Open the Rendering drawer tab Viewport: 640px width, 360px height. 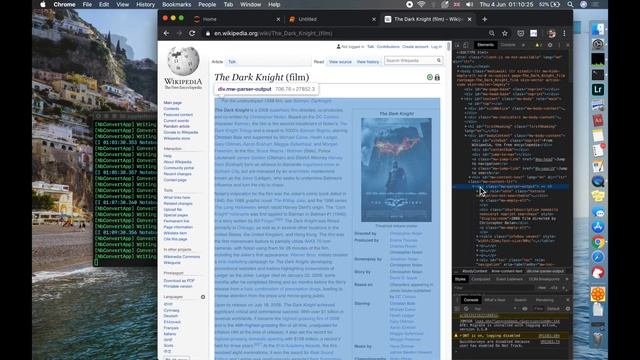coord(544,300)
